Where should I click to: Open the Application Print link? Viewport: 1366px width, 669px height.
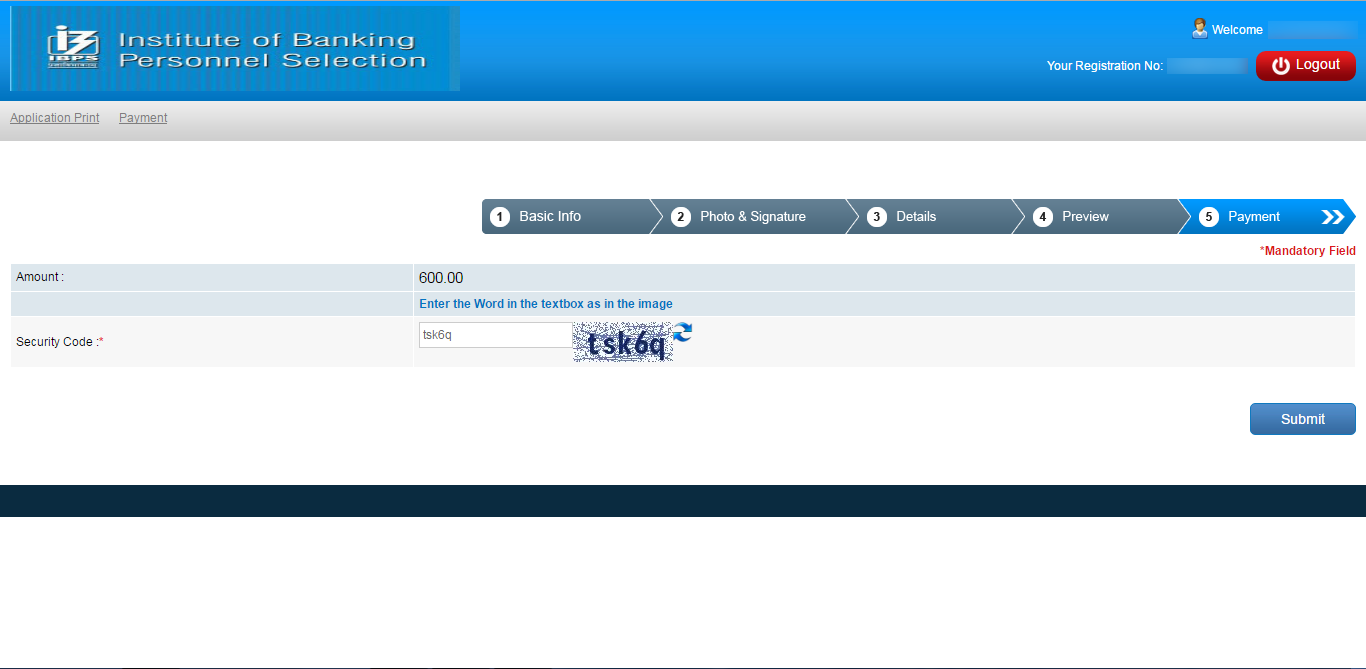click(x=55, y=118)
